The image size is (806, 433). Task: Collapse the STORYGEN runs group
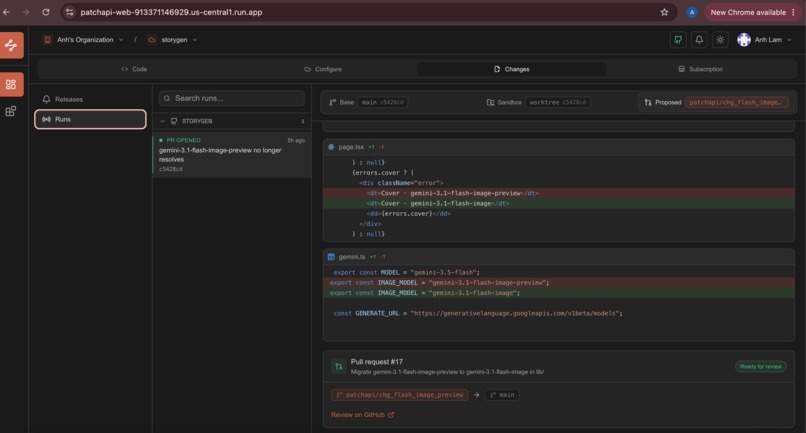click(162, 121)
